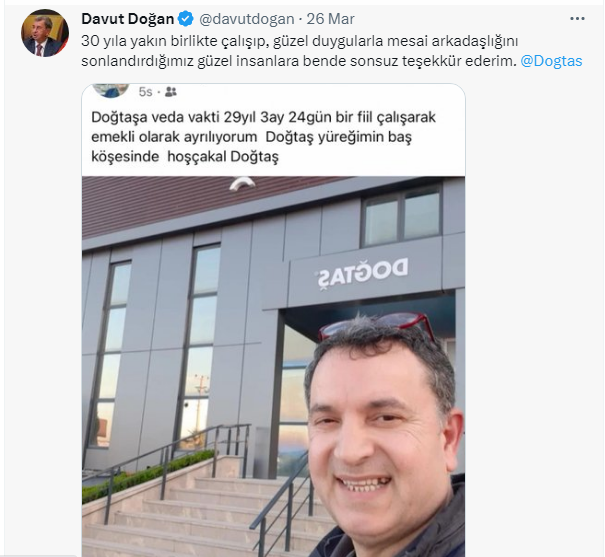Open the @Dogtas mention link
The image size is (605, 557).
tap(551, 61)
